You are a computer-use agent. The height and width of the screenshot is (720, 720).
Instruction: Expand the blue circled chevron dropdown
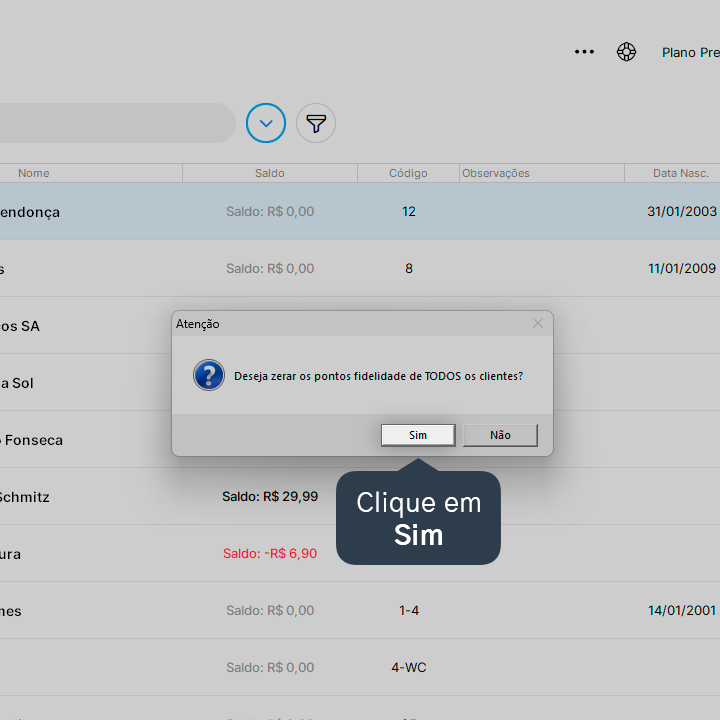click(x=266, y=123)
